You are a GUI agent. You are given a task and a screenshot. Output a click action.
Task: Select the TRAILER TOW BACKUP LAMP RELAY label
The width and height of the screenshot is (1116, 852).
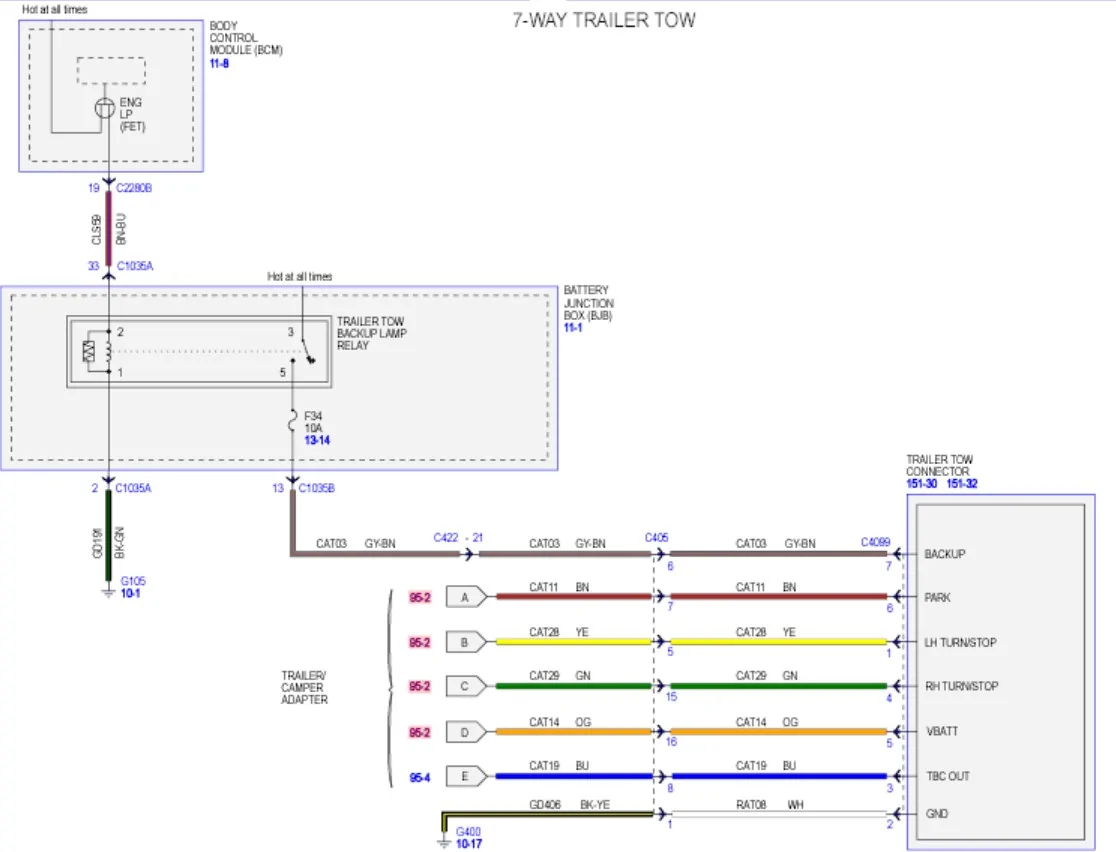(x=372, y=333)
